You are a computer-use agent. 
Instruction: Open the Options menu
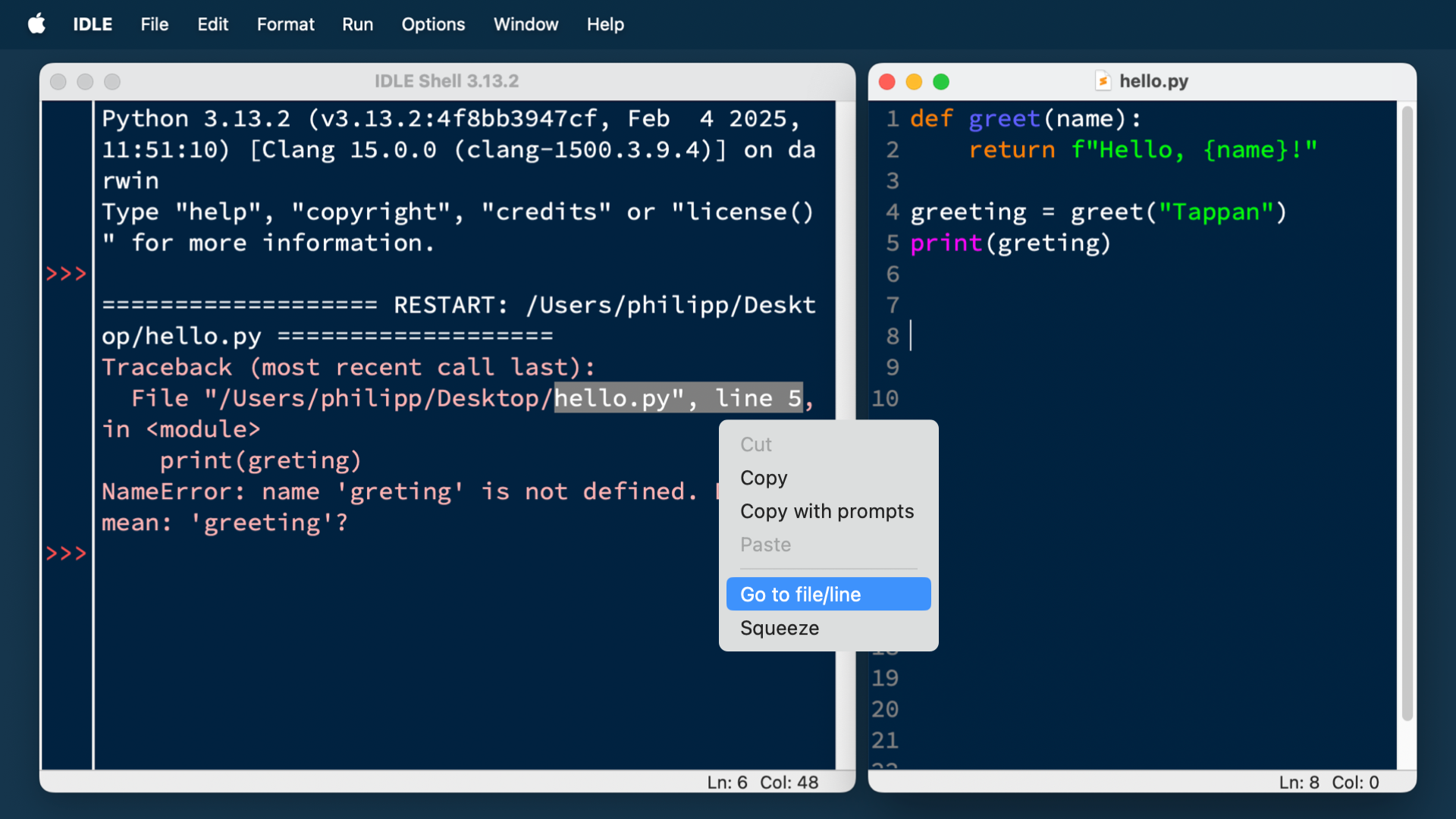tap(433, 24)
